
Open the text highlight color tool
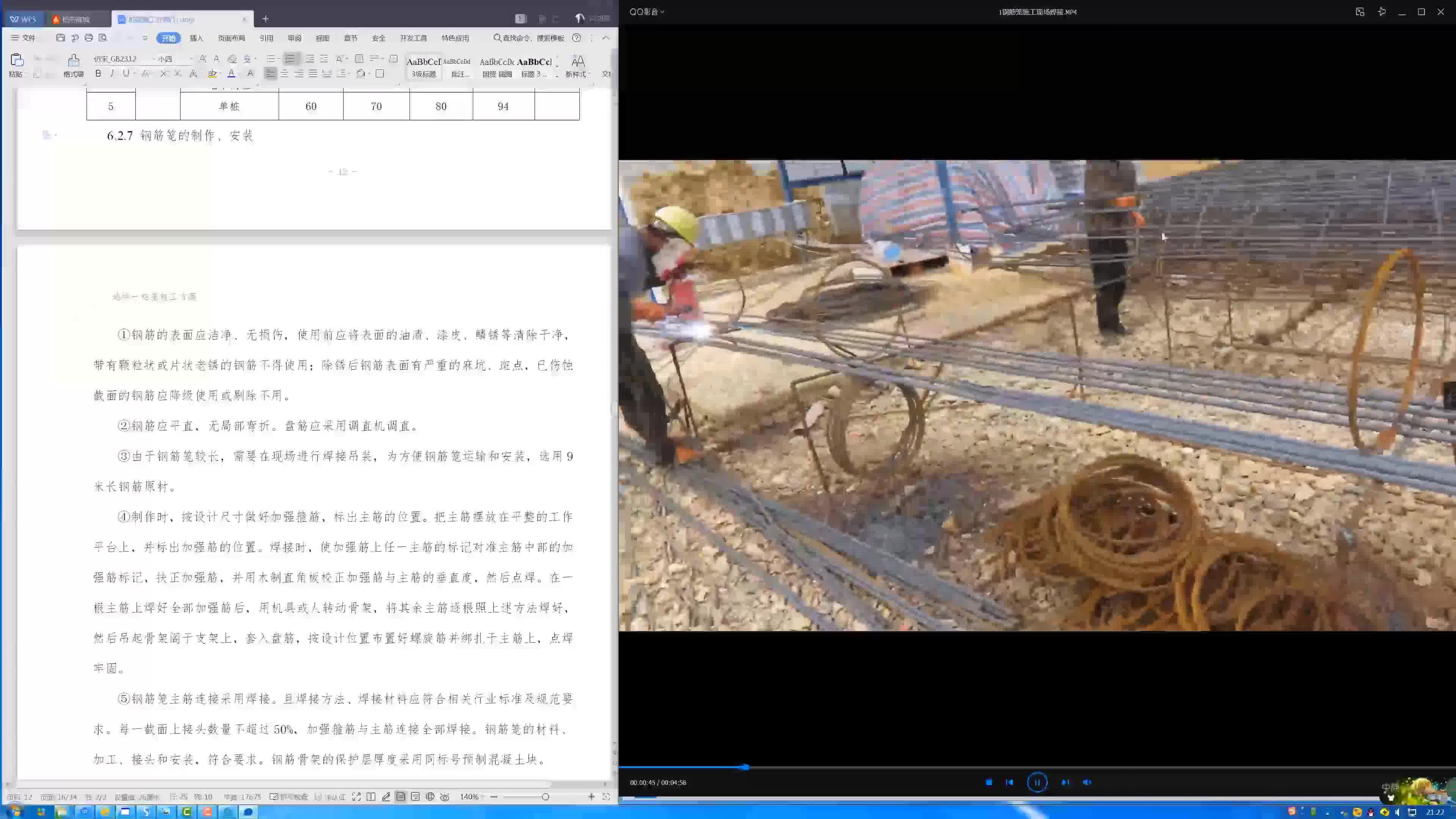pos(212,74)
